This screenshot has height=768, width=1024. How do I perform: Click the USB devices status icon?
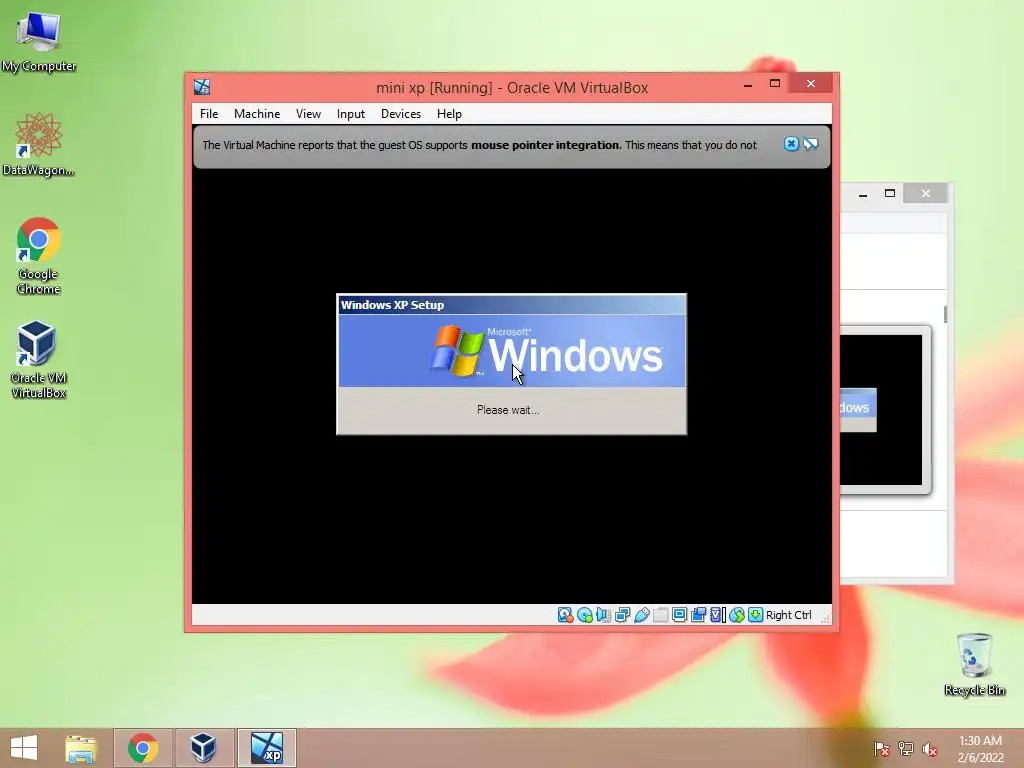click(x=641, y=615)
